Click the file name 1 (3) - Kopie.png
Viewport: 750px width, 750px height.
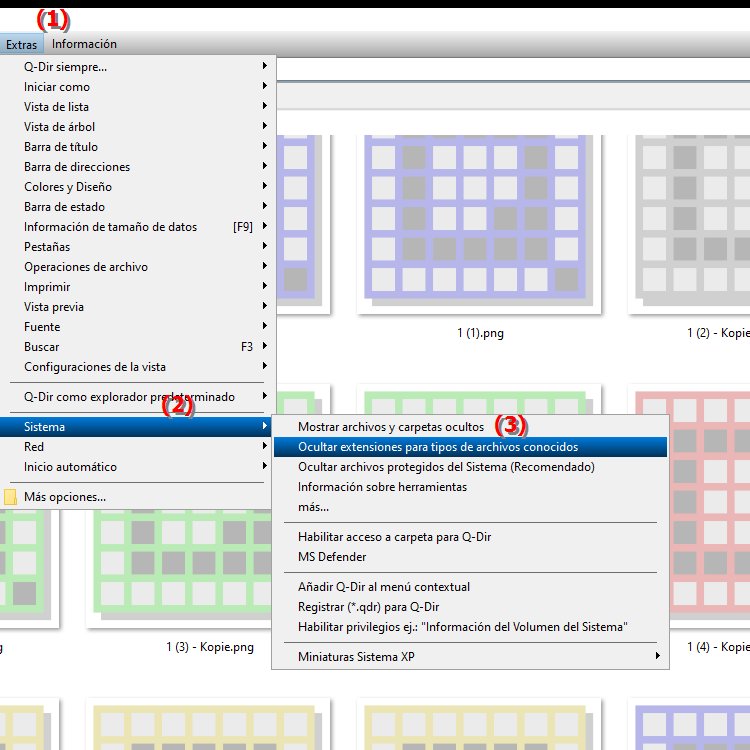click(x=210, y=647)
